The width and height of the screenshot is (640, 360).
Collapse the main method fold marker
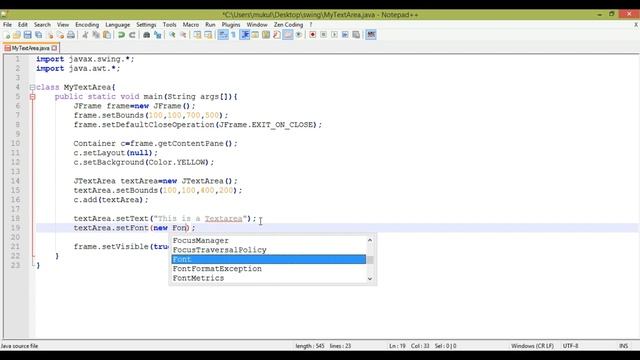[x=32, y=97]
